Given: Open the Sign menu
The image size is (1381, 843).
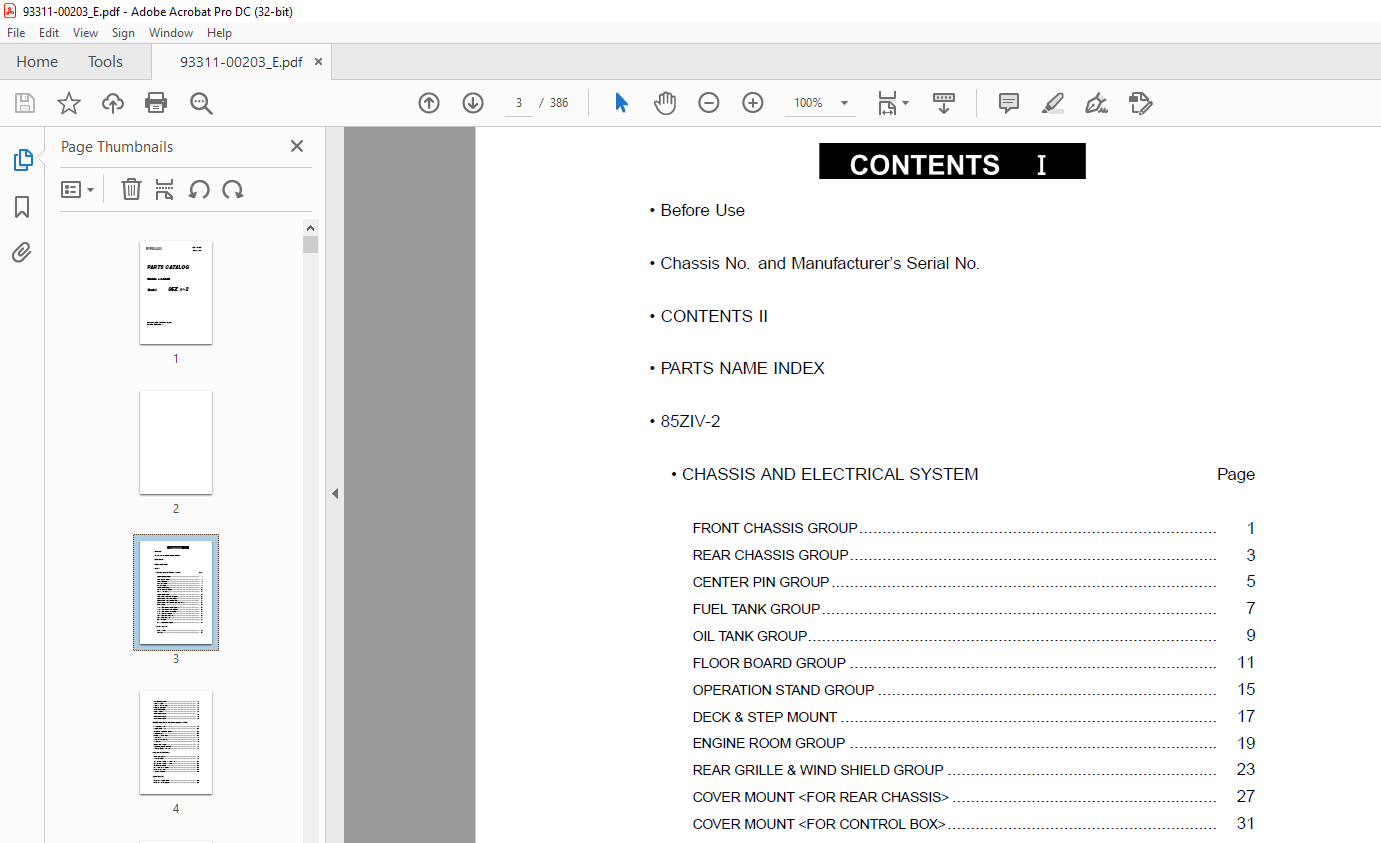Looking at the screenshot, I should (x=123, y=33).
